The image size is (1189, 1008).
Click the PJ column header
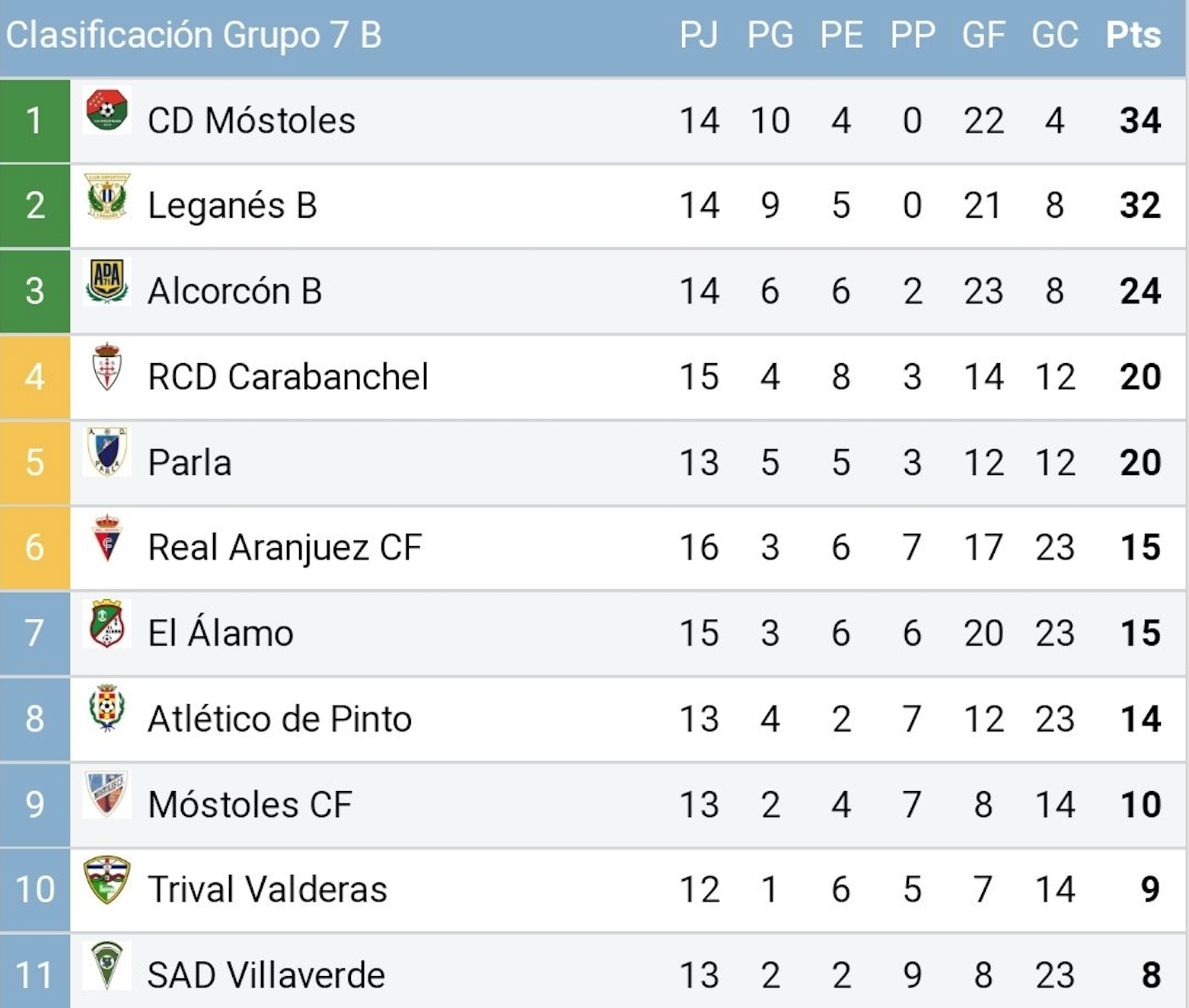(x=699, y=35)
